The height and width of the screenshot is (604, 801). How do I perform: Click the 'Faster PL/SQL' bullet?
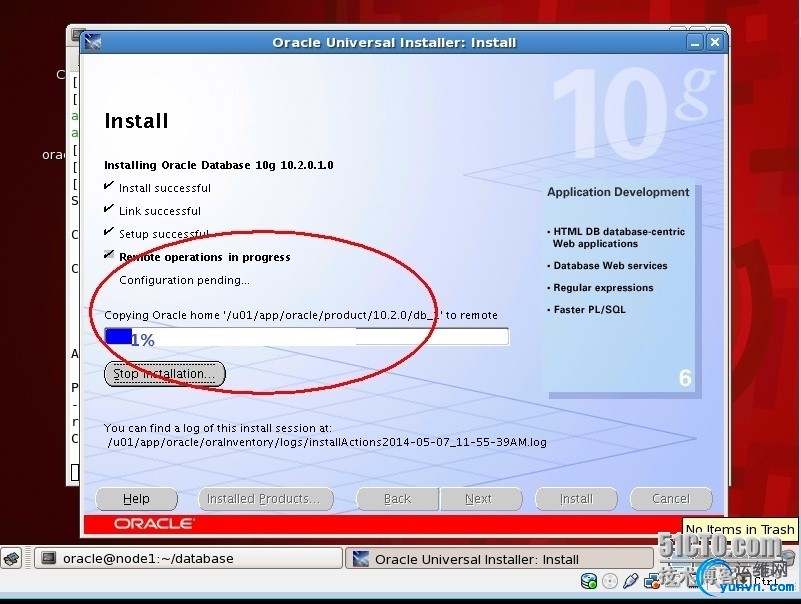point(586,310)
